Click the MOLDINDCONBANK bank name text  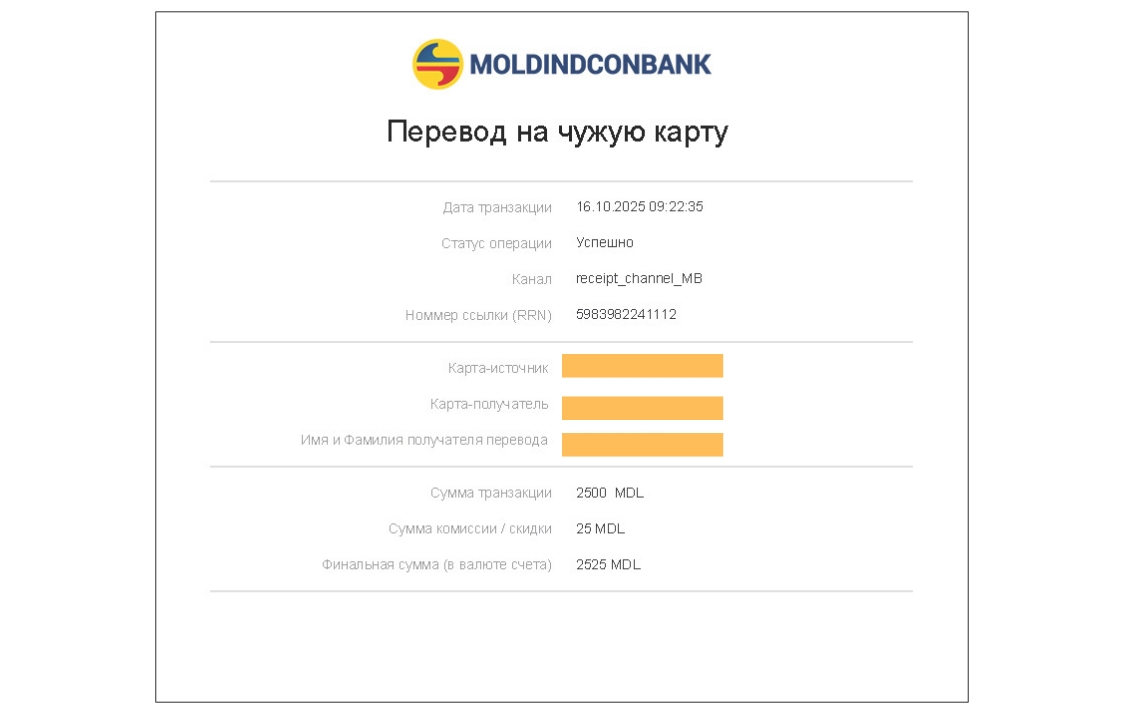point(590,65)
